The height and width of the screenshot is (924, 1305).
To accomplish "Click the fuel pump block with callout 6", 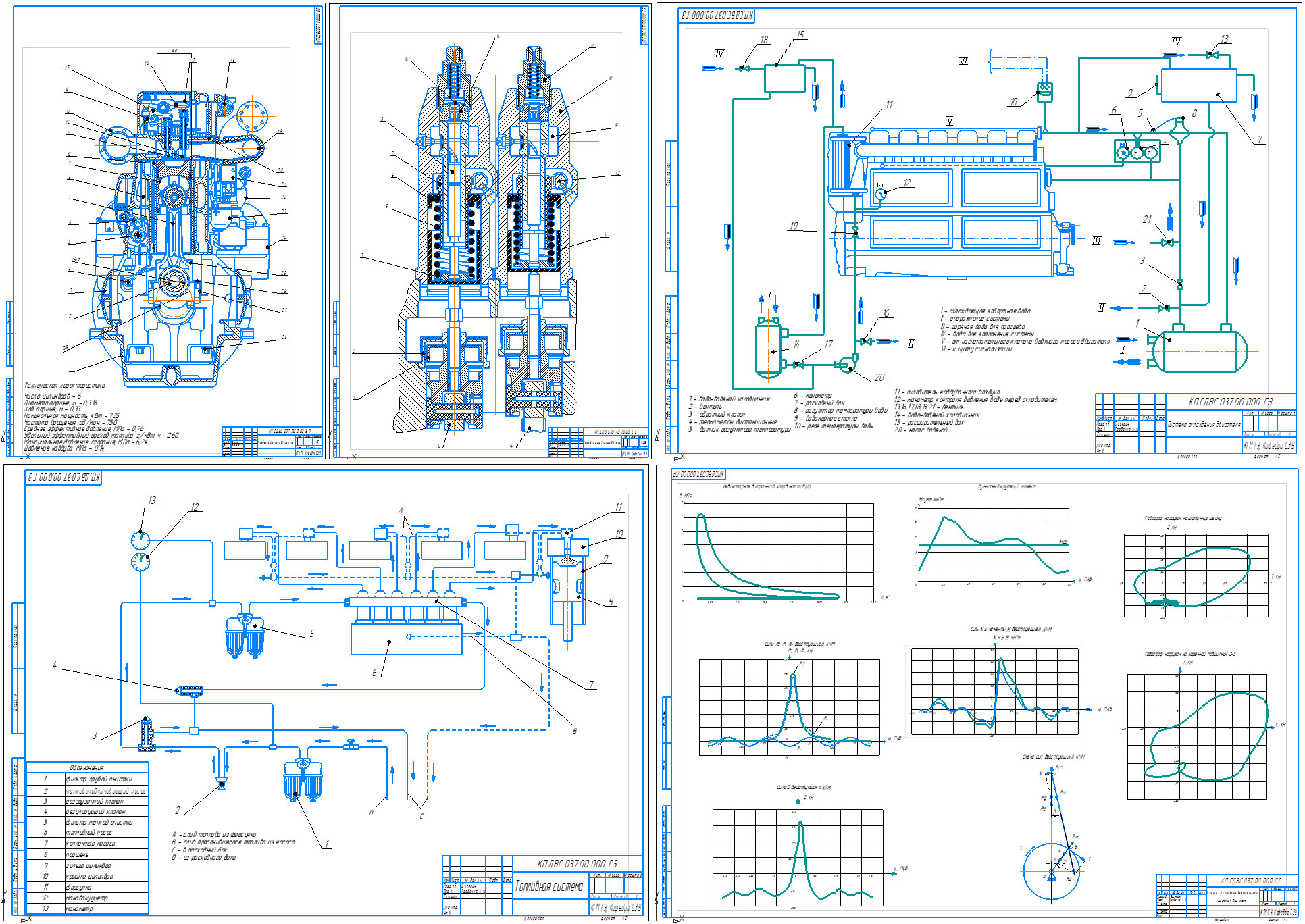I will click(x=407, y=639).
